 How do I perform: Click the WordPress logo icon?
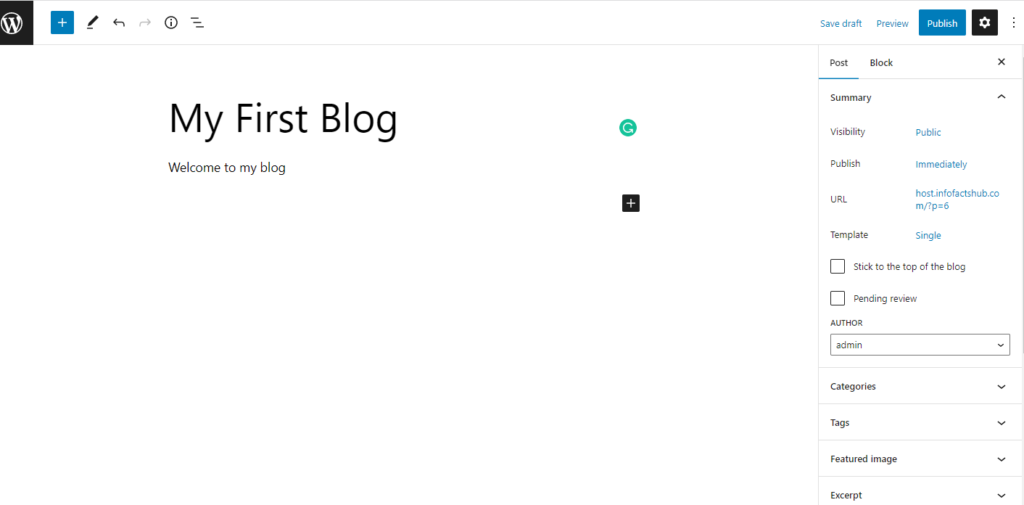point(12,23)
